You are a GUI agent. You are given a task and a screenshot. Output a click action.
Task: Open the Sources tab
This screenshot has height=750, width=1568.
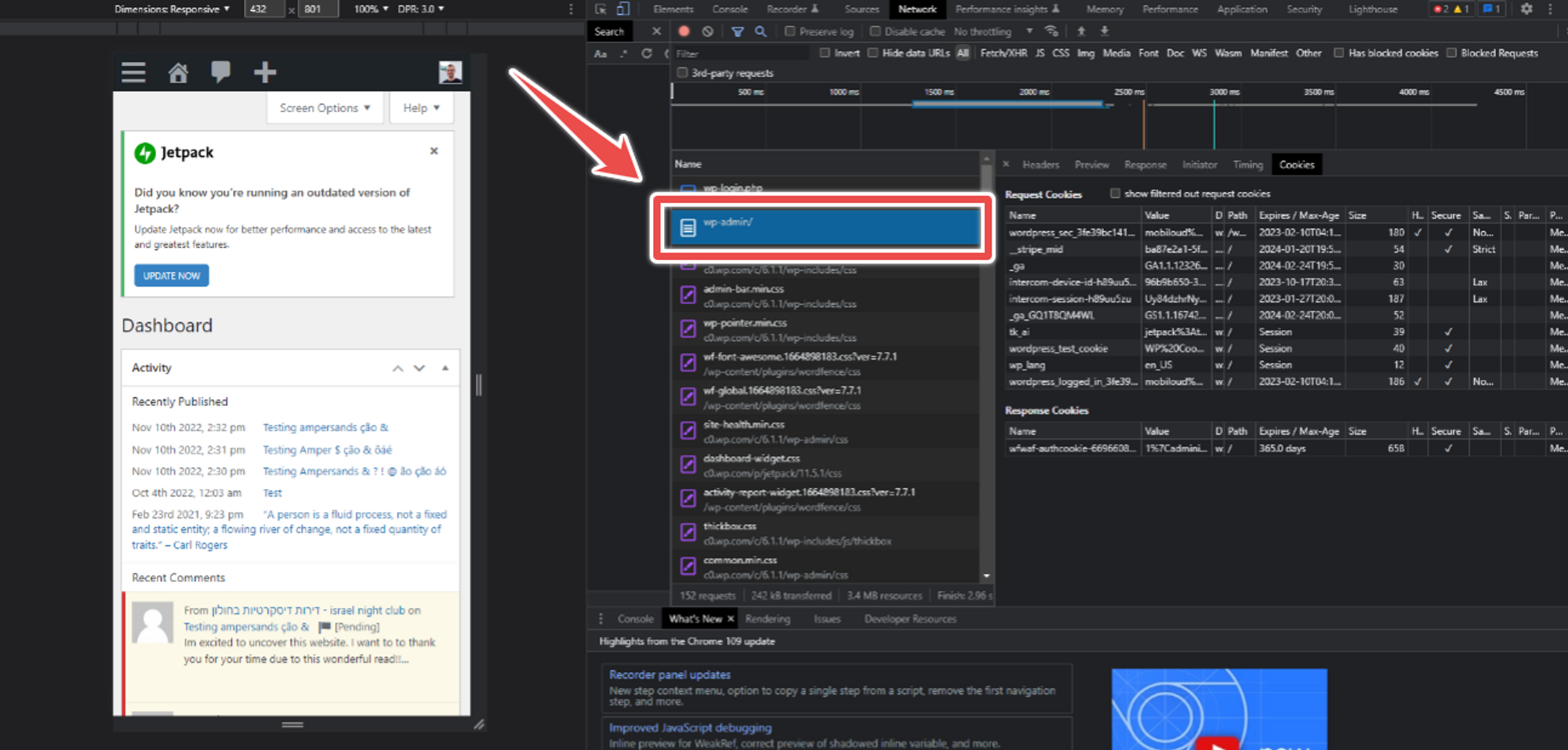point(862,9)
